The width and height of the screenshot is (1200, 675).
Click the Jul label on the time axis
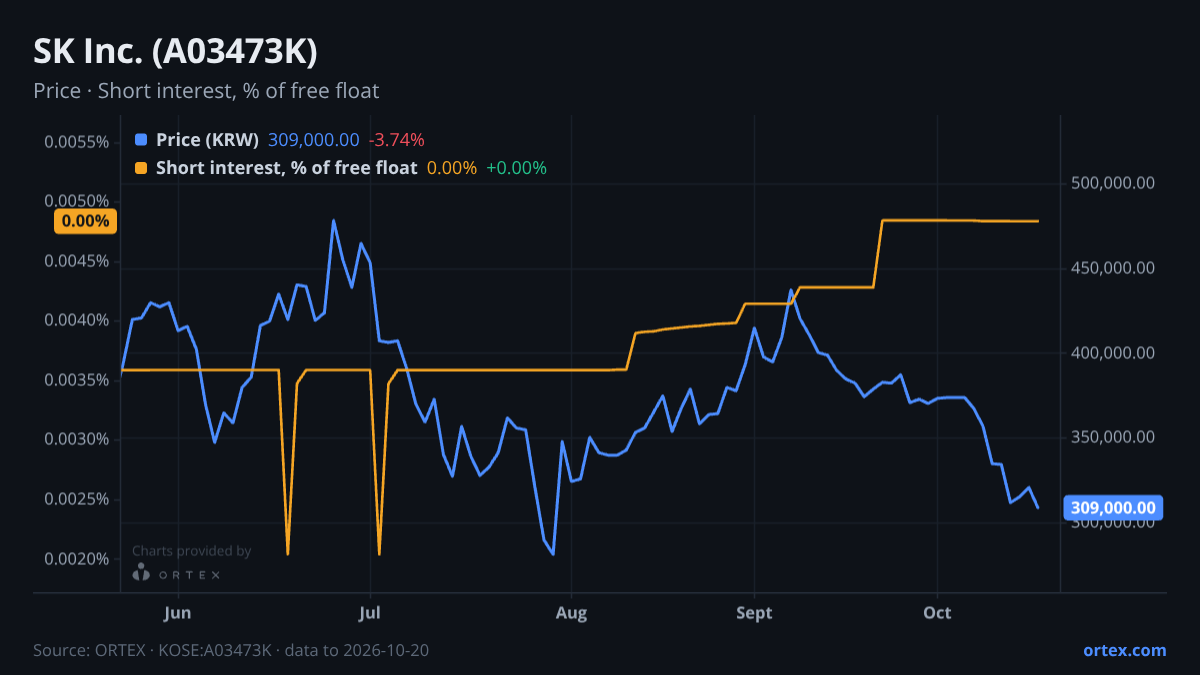point(370,613)
